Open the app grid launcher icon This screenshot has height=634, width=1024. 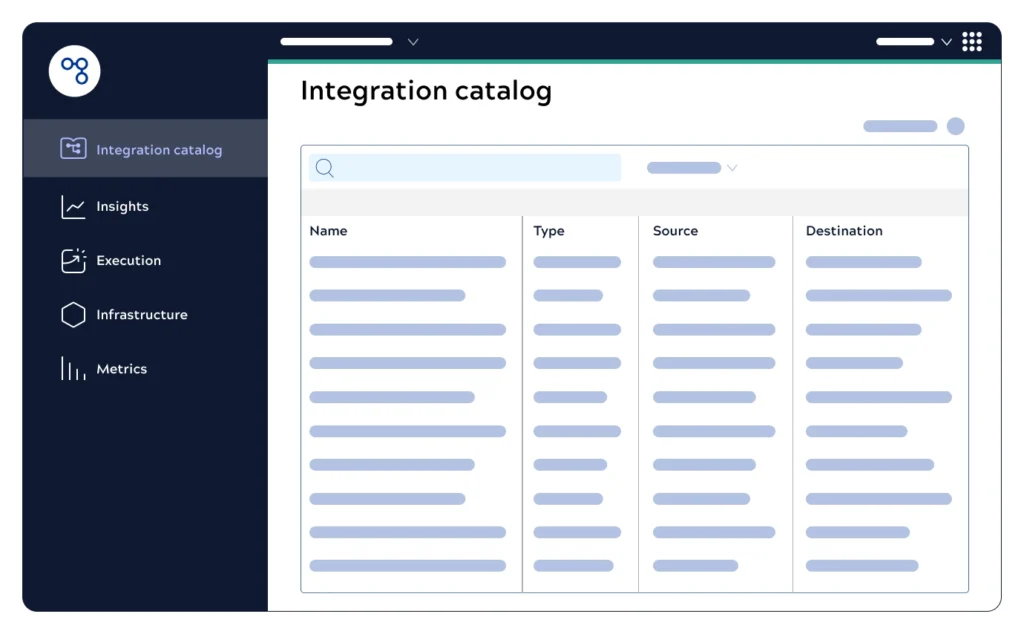pyautogui.click(x=971, y=42)
